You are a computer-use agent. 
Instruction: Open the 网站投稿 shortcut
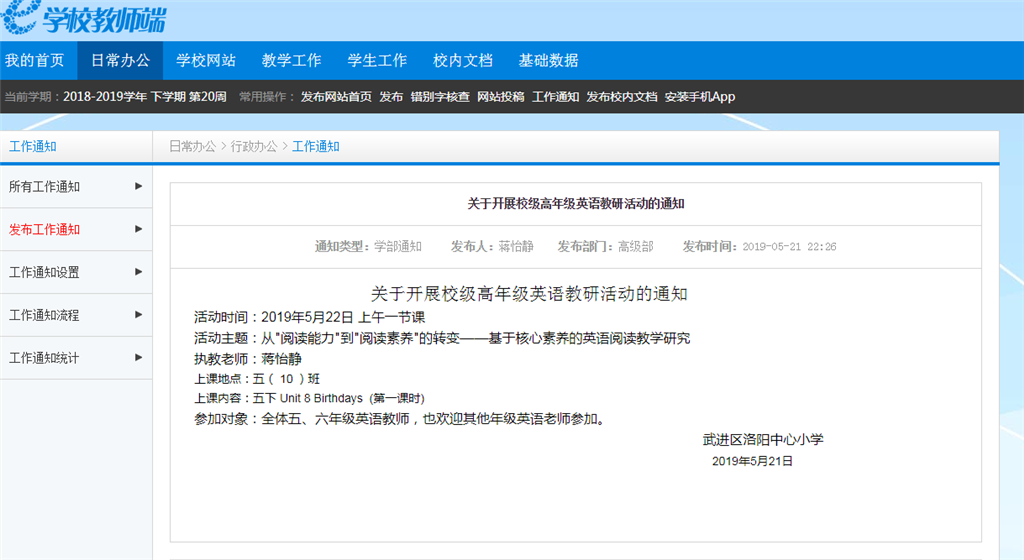pyautogui.click(x=500, y=97)
